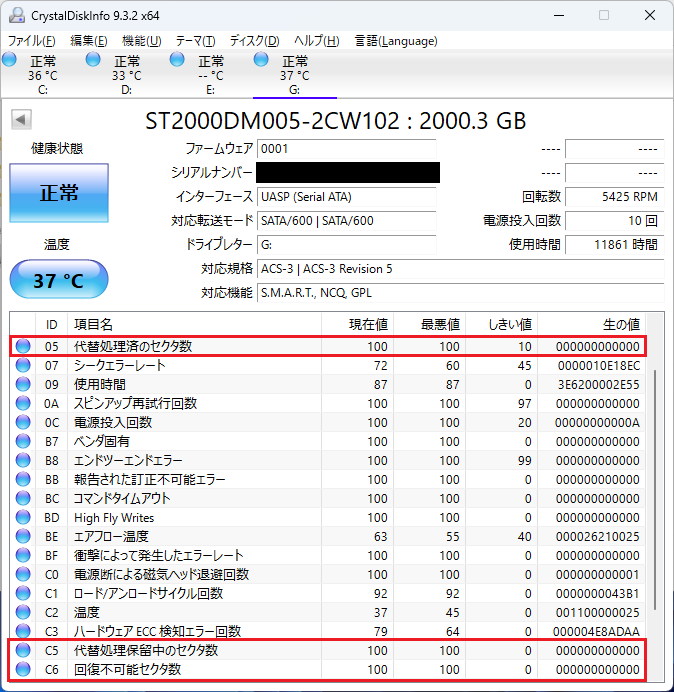Viewport: 674px width, 692px height.
Task: Click status orb for attribute 05
Action: (x=23, y=346)
